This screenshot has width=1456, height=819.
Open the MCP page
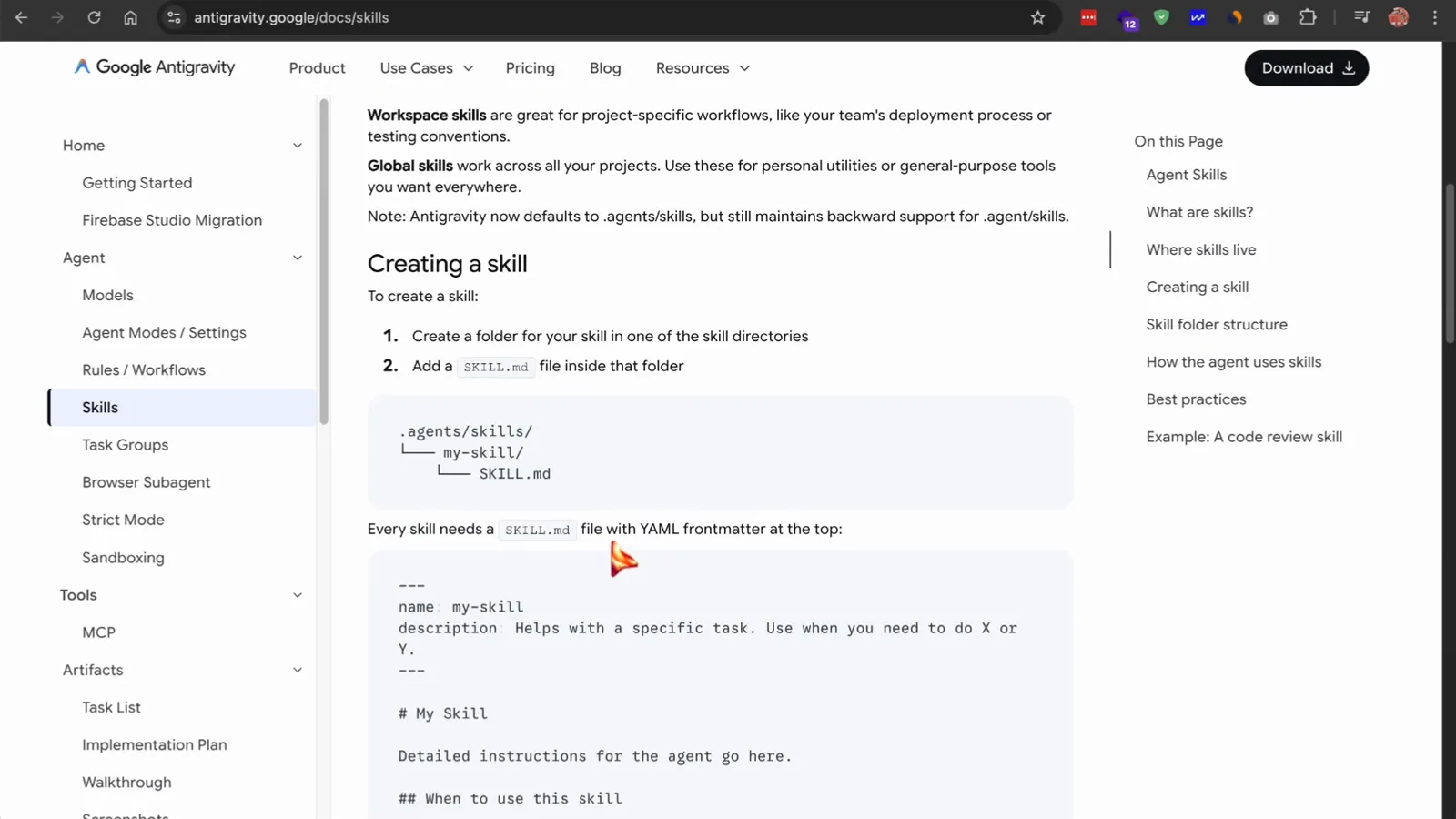[98, 632]
